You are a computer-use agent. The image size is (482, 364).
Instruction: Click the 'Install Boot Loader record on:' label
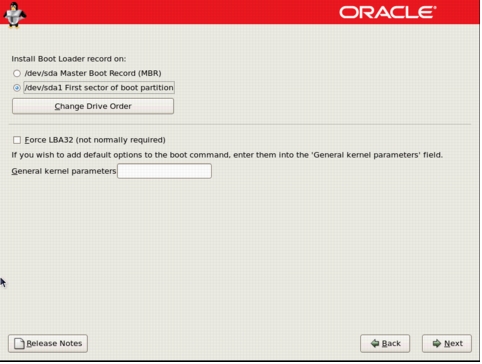click(69, 59)
